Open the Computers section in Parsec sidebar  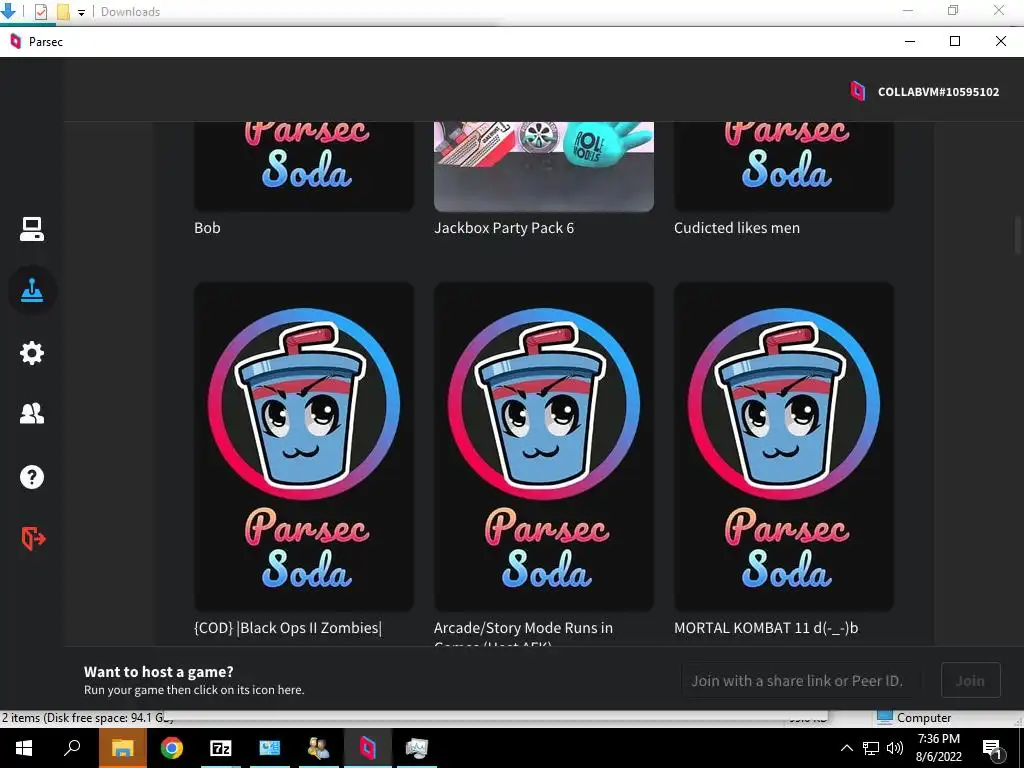click(x=31, y=229)
